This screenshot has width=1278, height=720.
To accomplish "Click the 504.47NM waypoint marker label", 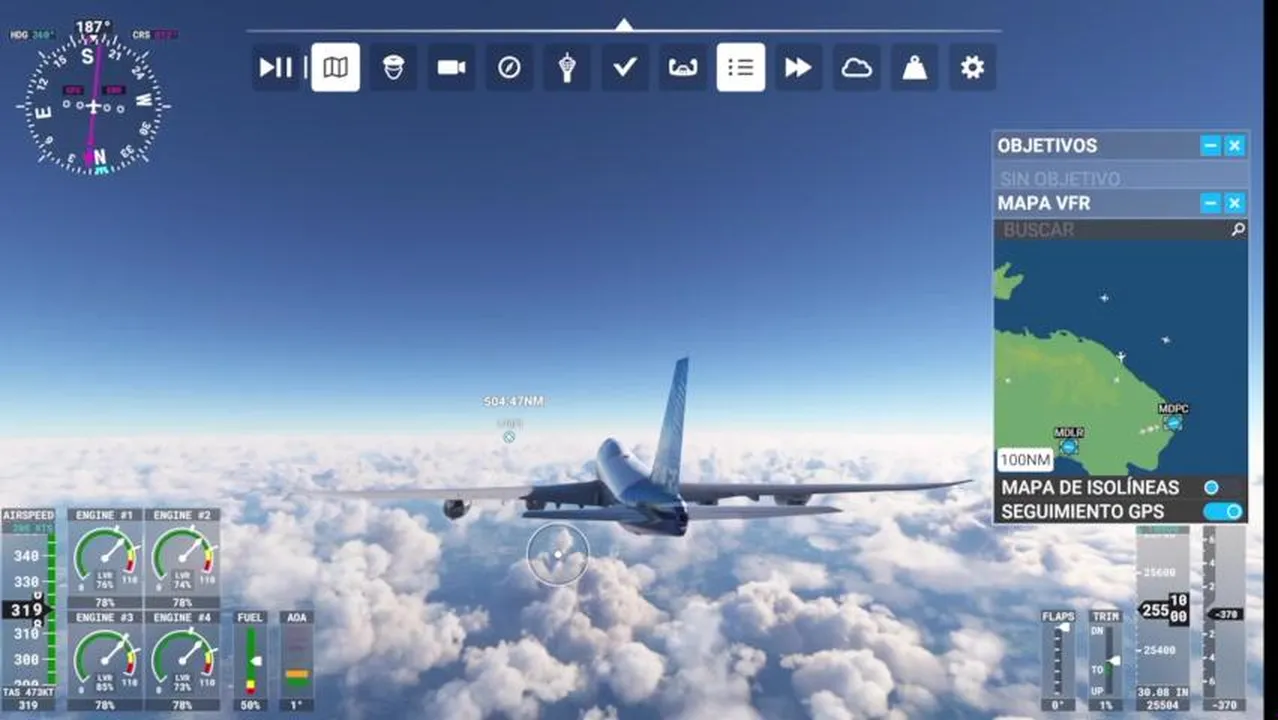I will [x=513, y=401].
